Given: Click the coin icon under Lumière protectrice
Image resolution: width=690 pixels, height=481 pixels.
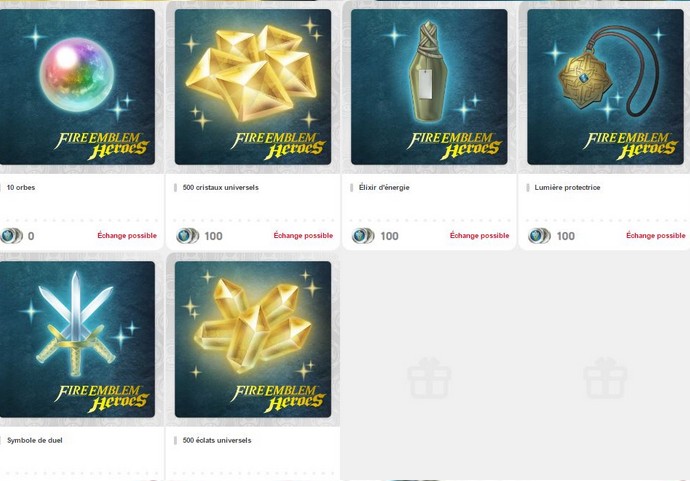Looking at the screenshot, I should pyautogui.click(x=540, y=236).
